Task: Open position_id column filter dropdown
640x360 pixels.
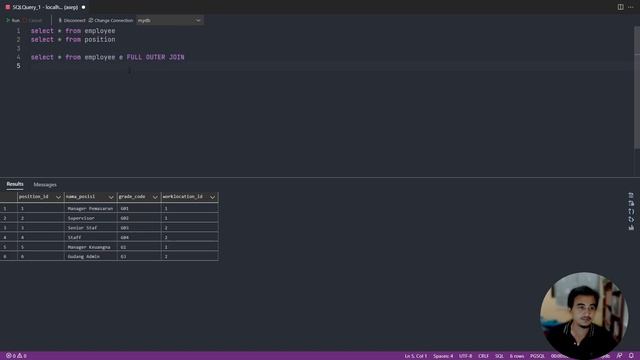Action: 58,197
